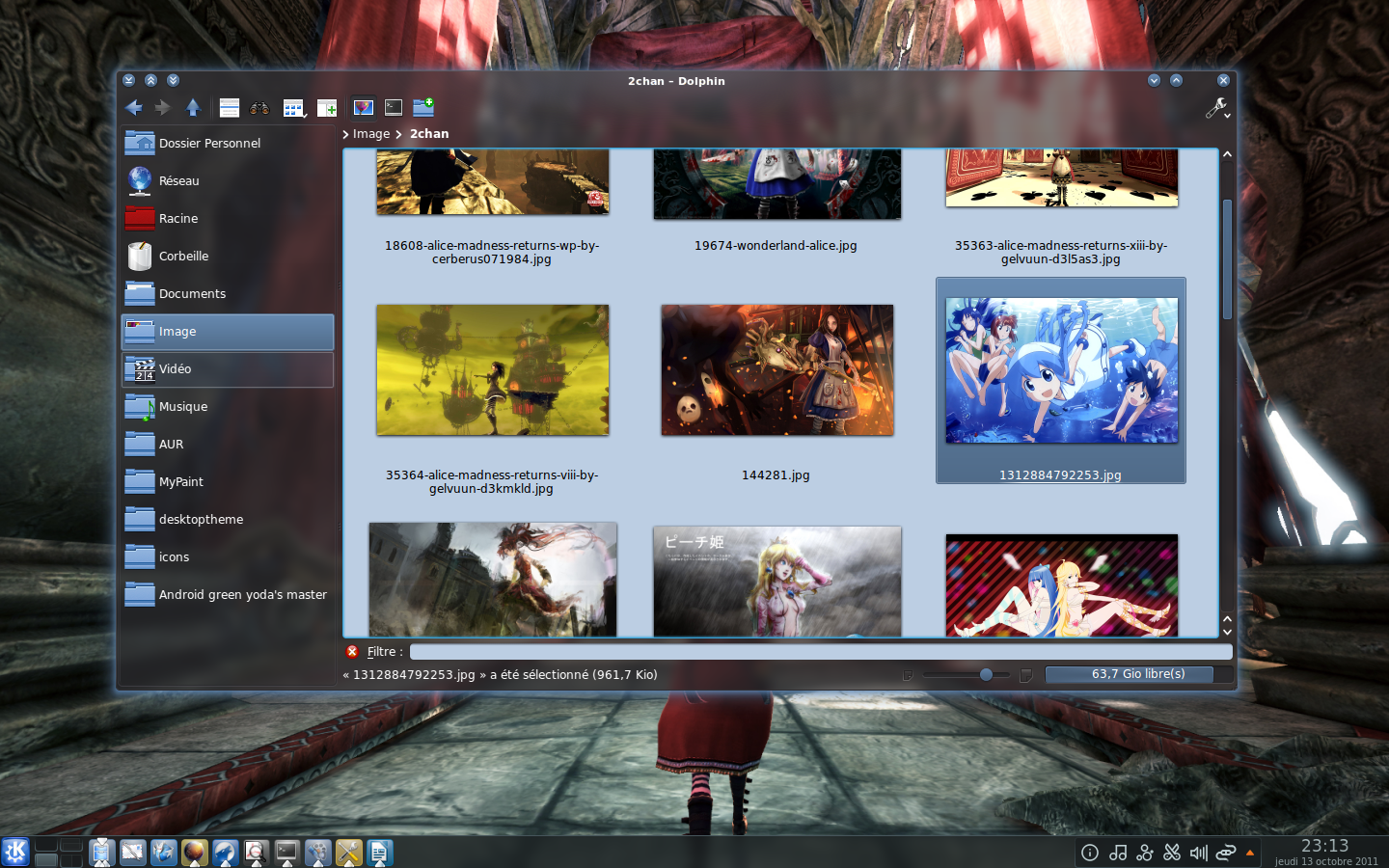Select 35363-alice-madness-returns-xiii thumbnail
The image size is (1389, 868).
pyautogui.click(x=1062, y=177)
